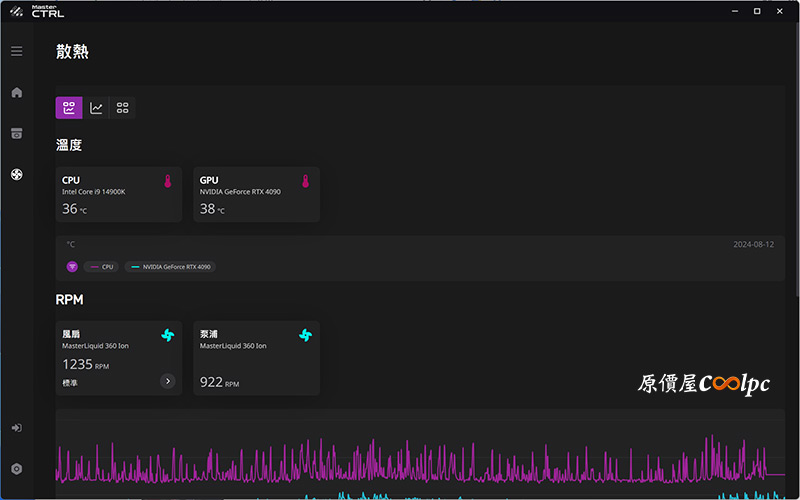Switch to line chart only view
Image resolution: width=800 pixels, height=500 pixels.
(96, 108)
